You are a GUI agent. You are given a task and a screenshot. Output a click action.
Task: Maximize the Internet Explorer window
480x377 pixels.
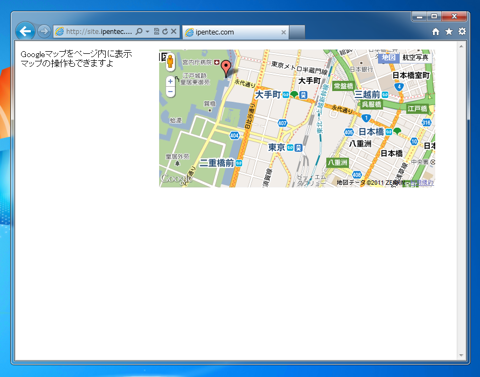(434, 16)
